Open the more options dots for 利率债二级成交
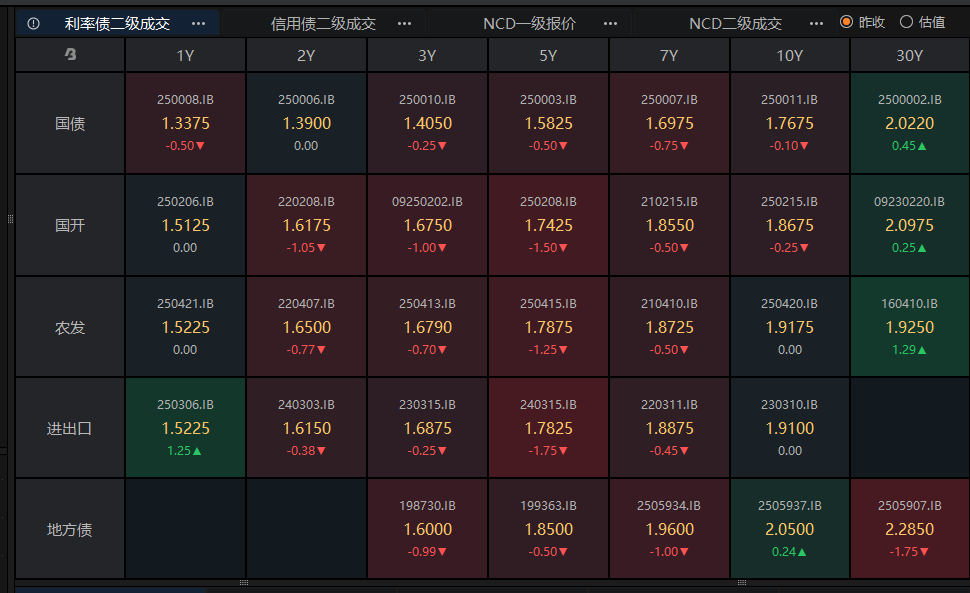The height and width of the screenshot is (593, 970). 198,23
